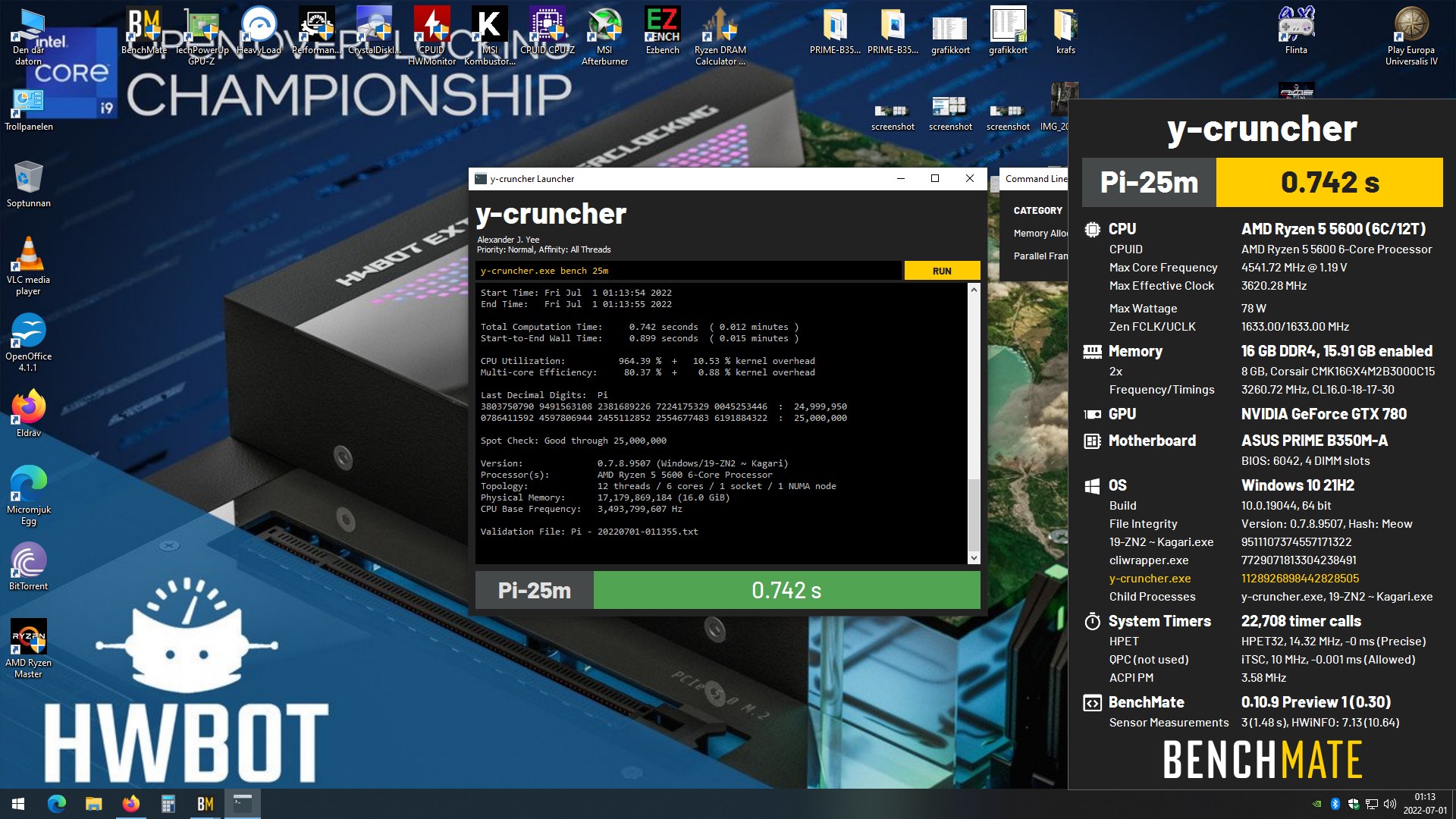Open CPUID HWMonitor desktop shortcut
This screenshot has height=819, width=1456.
431,36
